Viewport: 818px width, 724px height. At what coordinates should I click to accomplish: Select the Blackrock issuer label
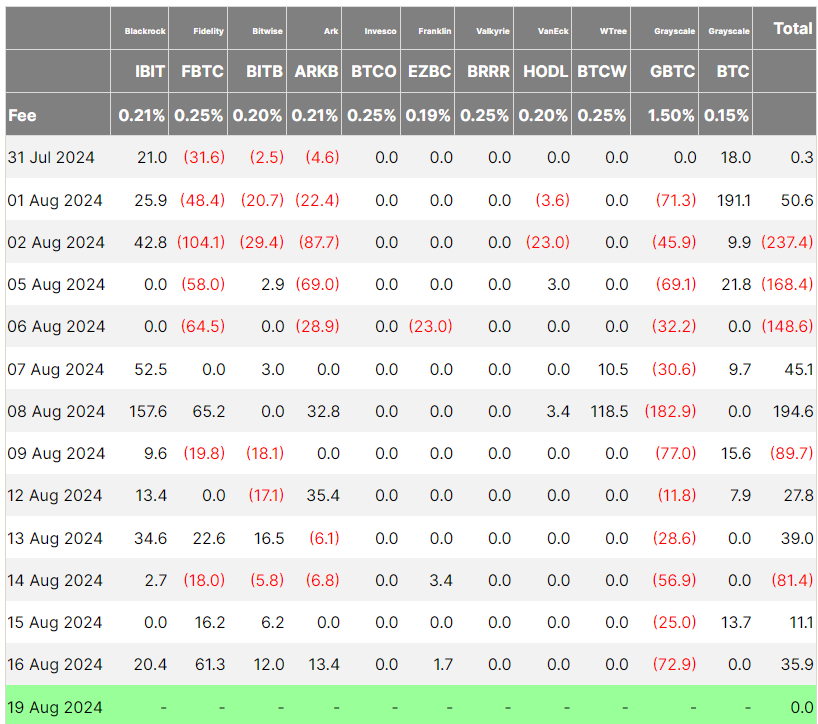pos(145,31)
